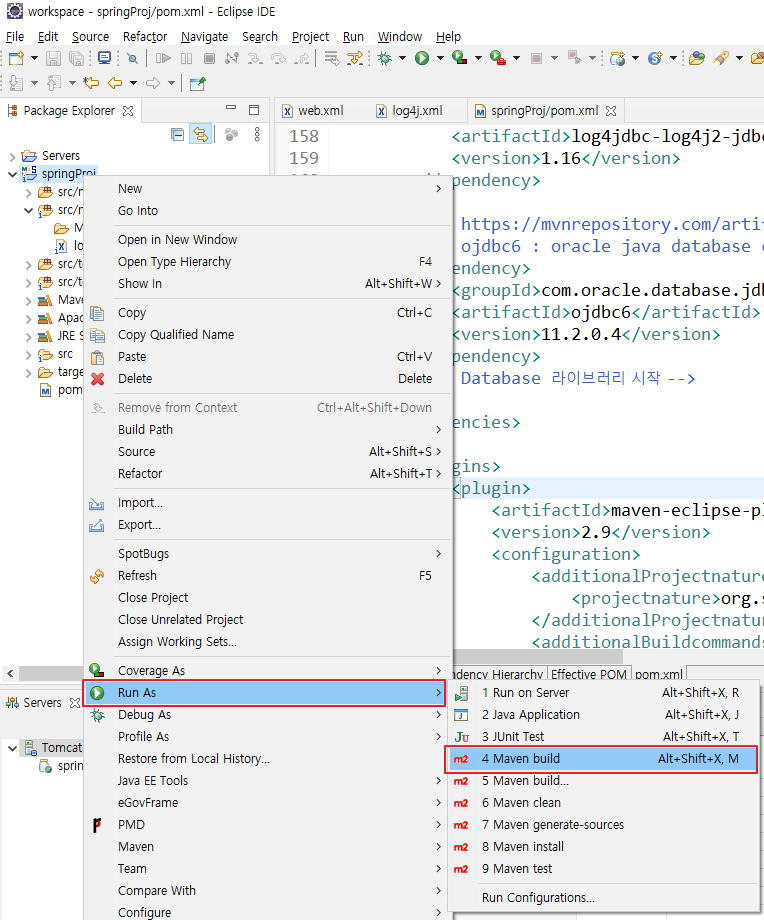Click the Java Application icon in submenu
764x920 pixels.
click(x=461, y=715)
